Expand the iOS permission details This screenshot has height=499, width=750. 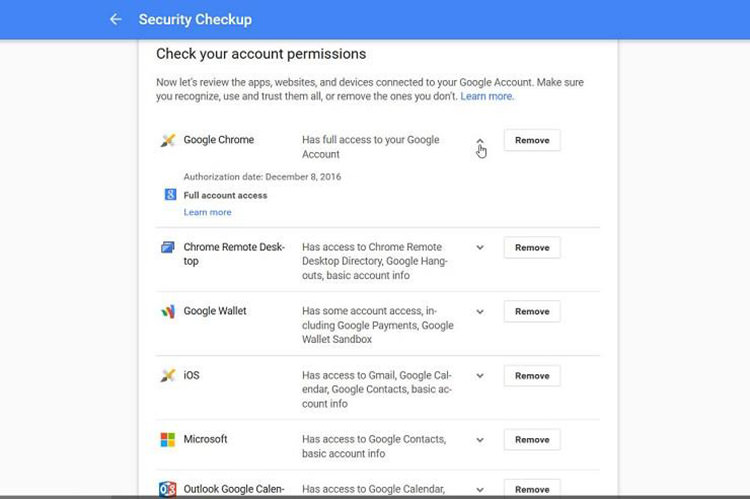pyautogui.click(x=480, y=376)
